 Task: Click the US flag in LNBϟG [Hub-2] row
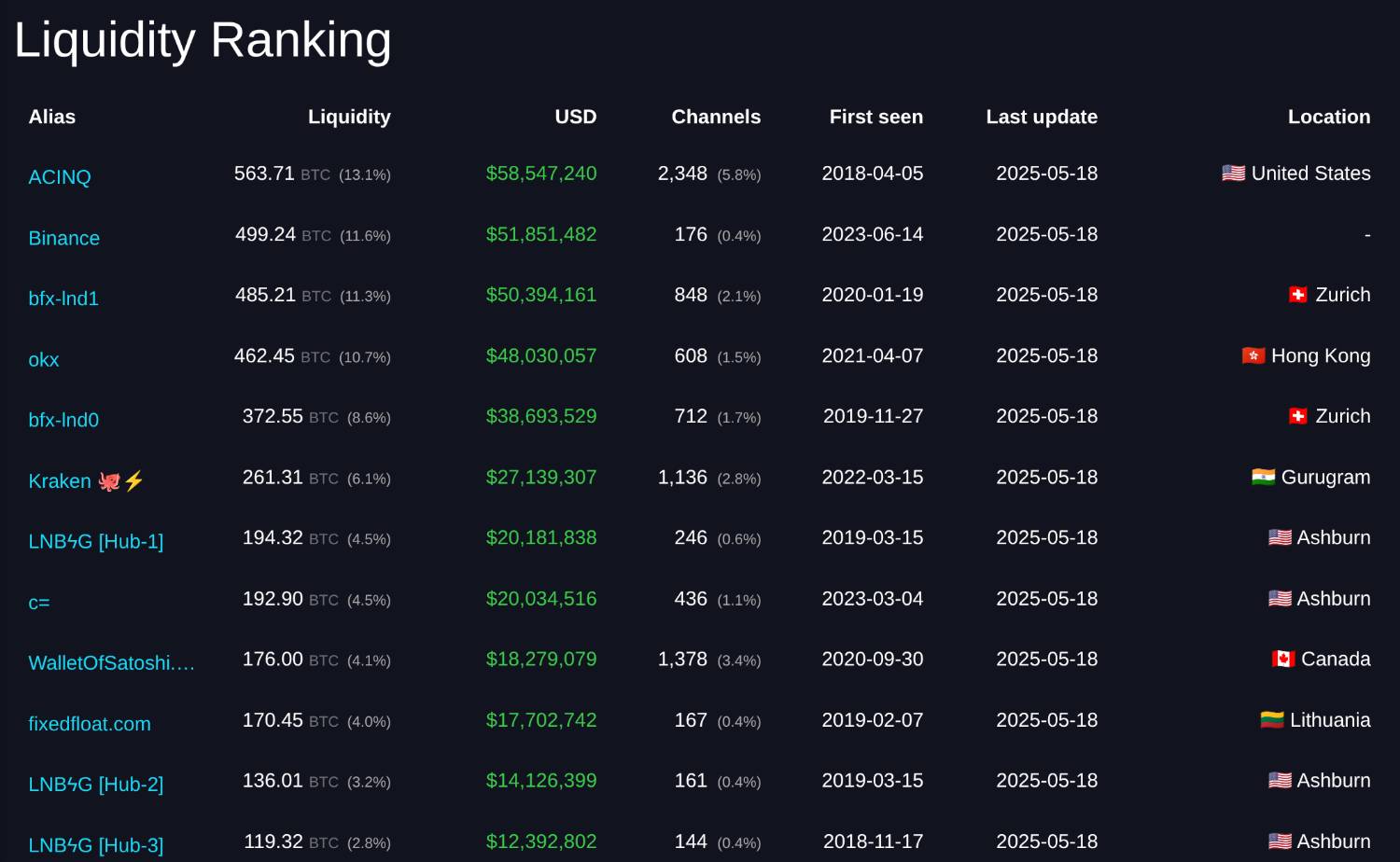pos(1280,781)
